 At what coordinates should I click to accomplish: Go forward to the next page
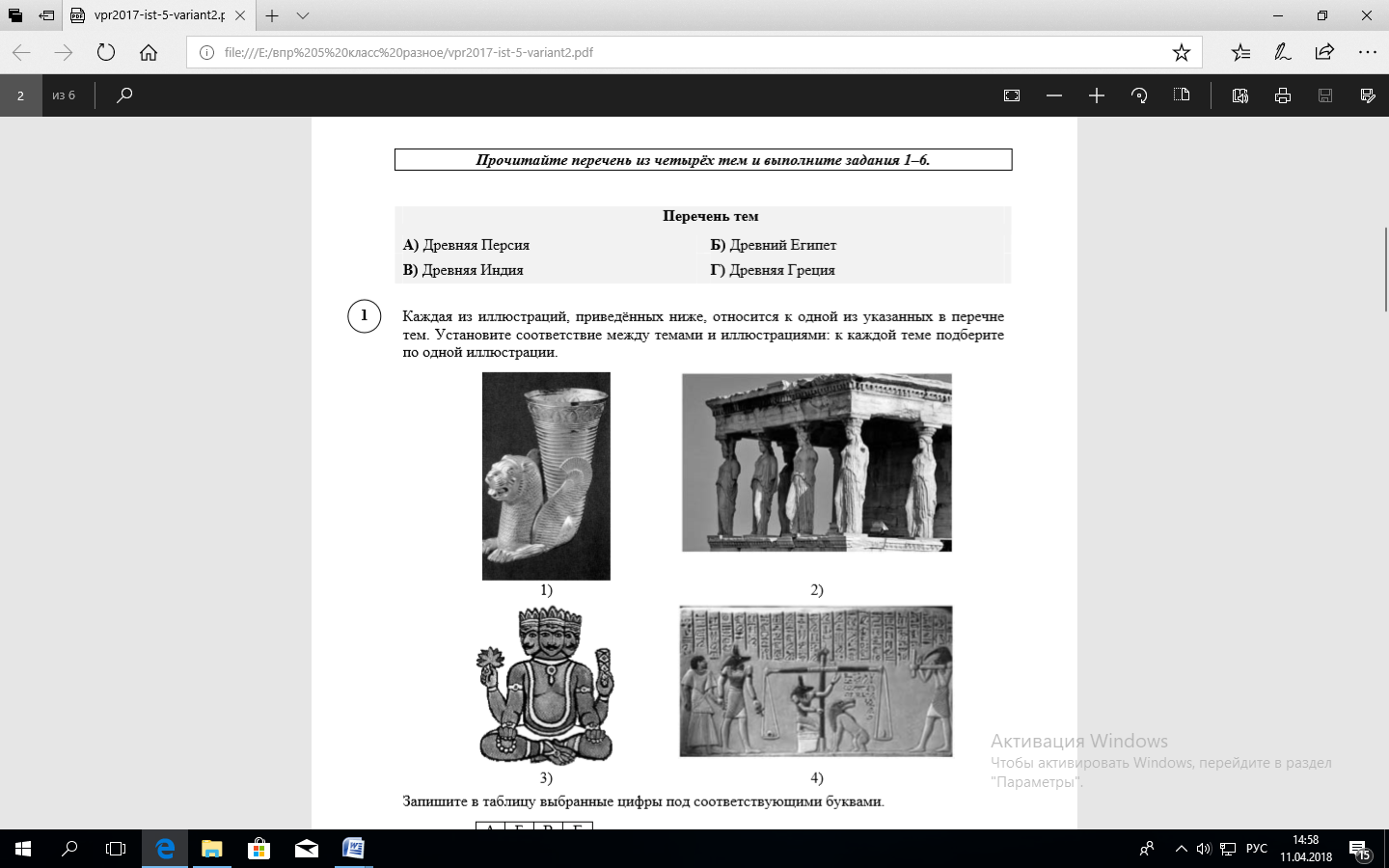tap(64, 52)
